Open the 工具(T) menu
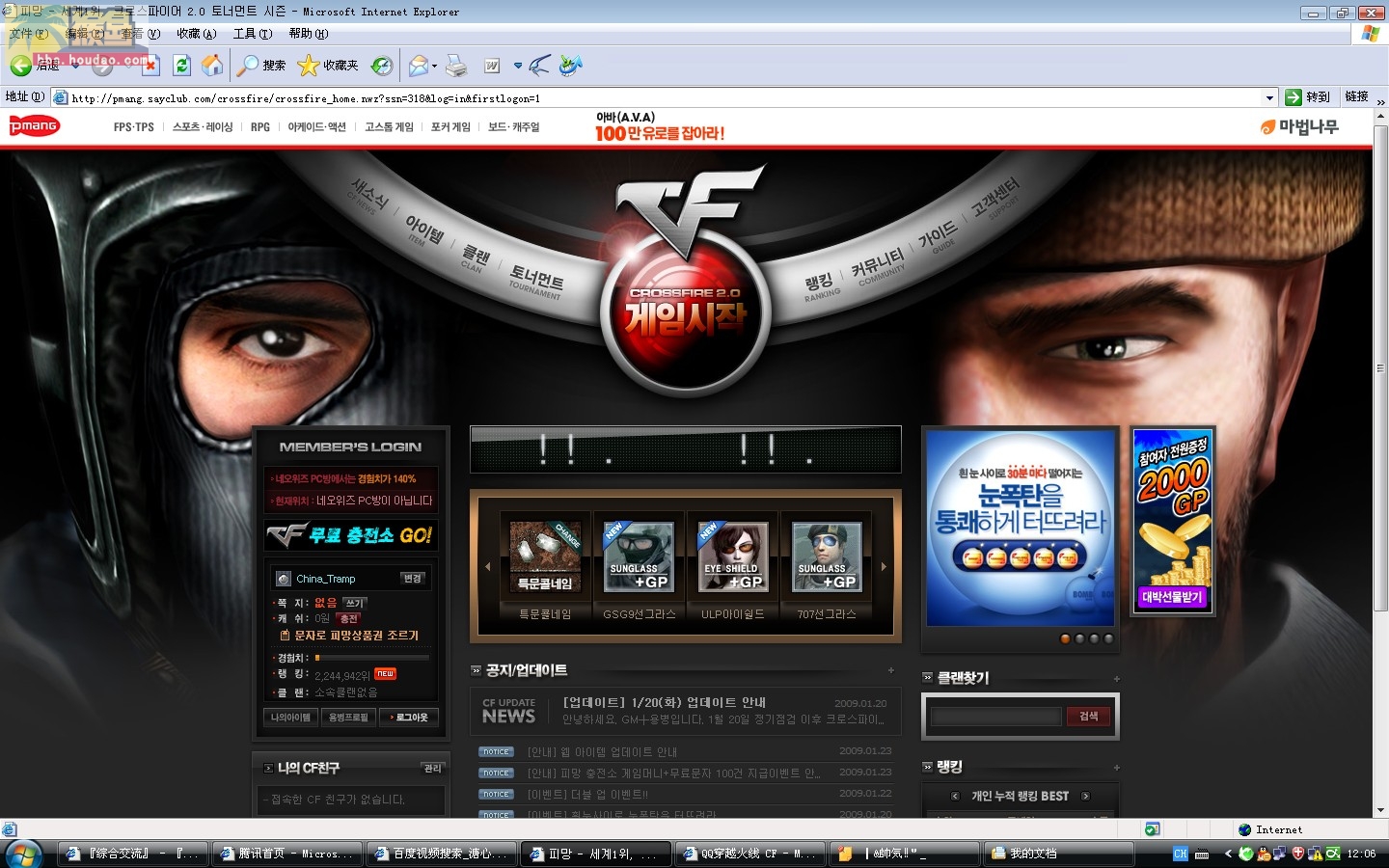This screenshot has height=868, width=1389. [x=252, y=34]
